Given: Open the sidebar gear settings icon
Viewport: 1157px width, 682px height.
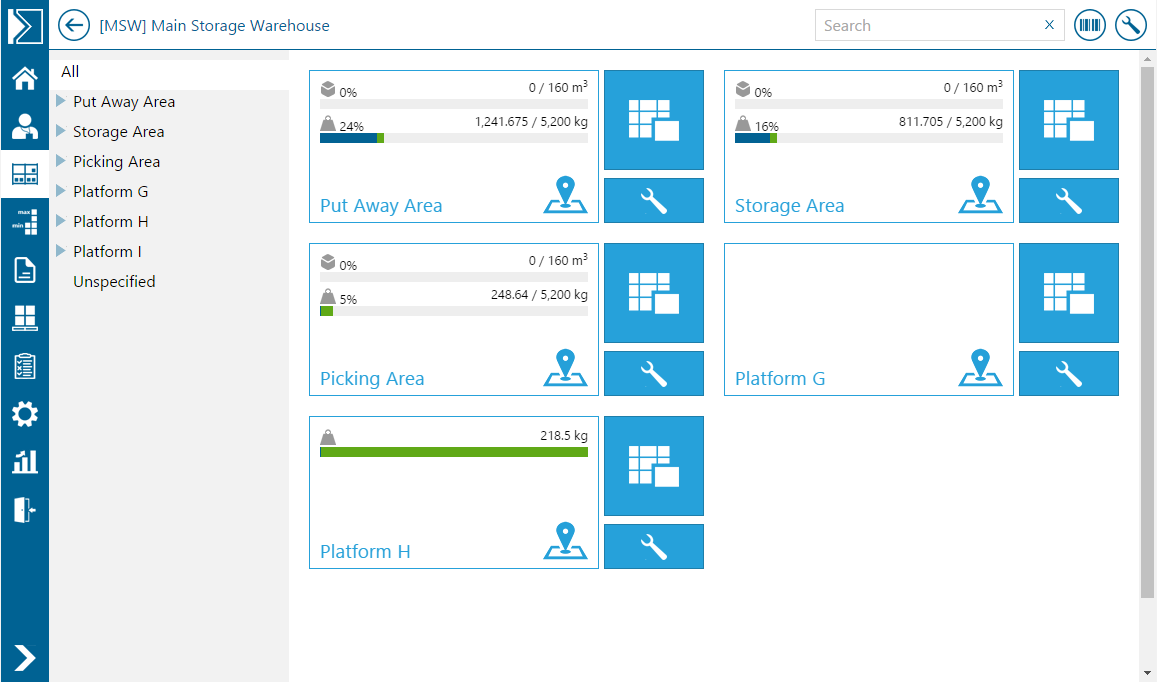Looking at the screenshot, I should click(25, 414).
